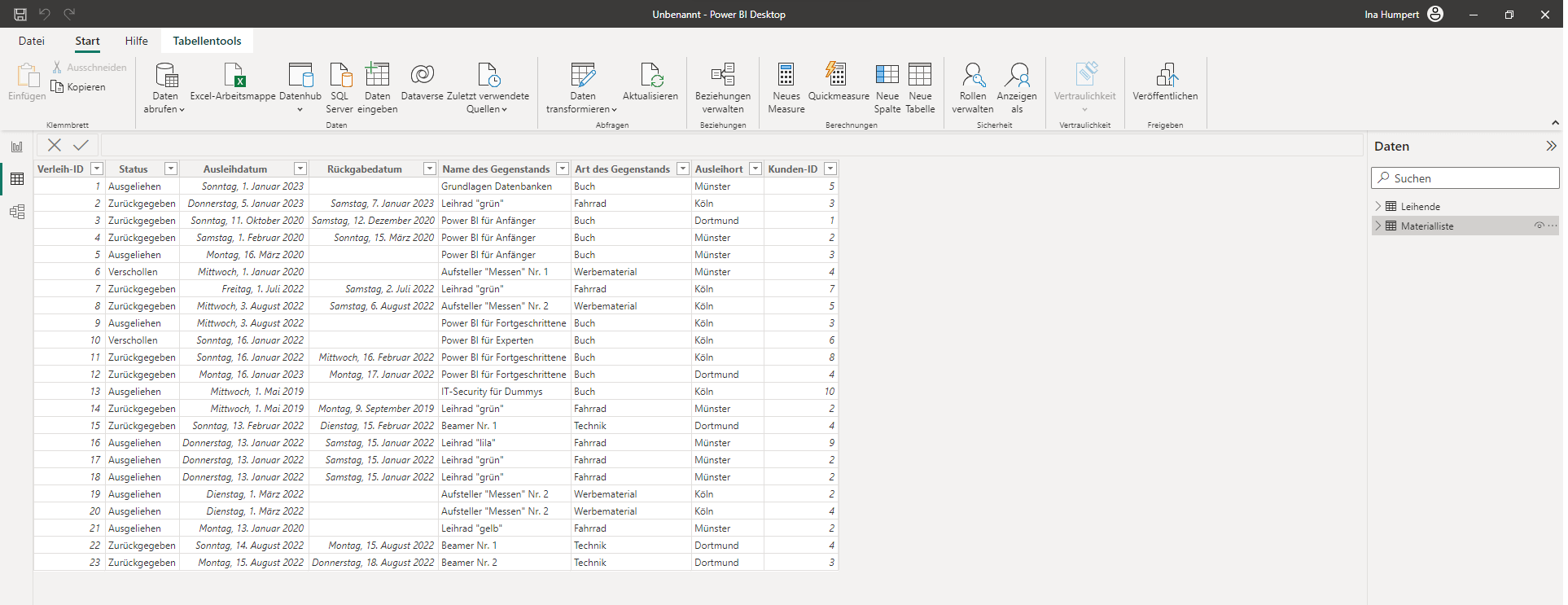
Task: Create Neues Measure
Action: [x=786, y=88]
